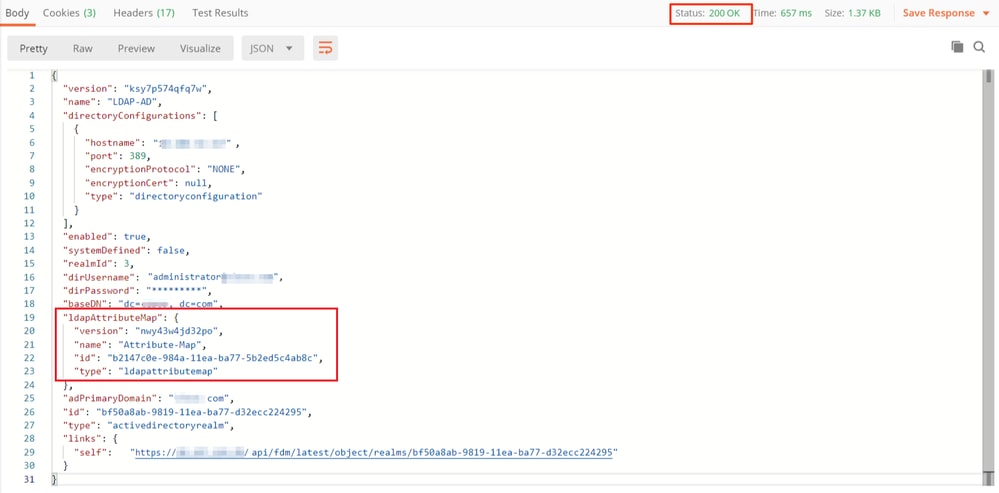Select the Raw view mode
The height and width of the screenshot is (493, 999).
(x=82, y=48)
